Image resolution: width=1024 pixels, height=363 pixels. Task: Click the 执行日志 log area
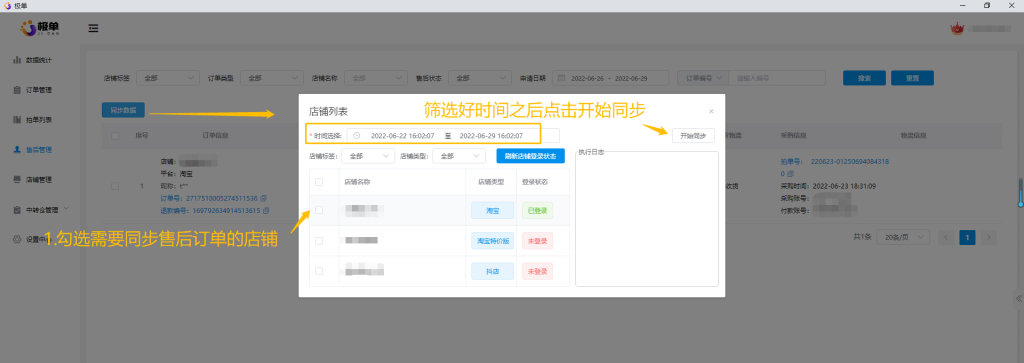647,219
